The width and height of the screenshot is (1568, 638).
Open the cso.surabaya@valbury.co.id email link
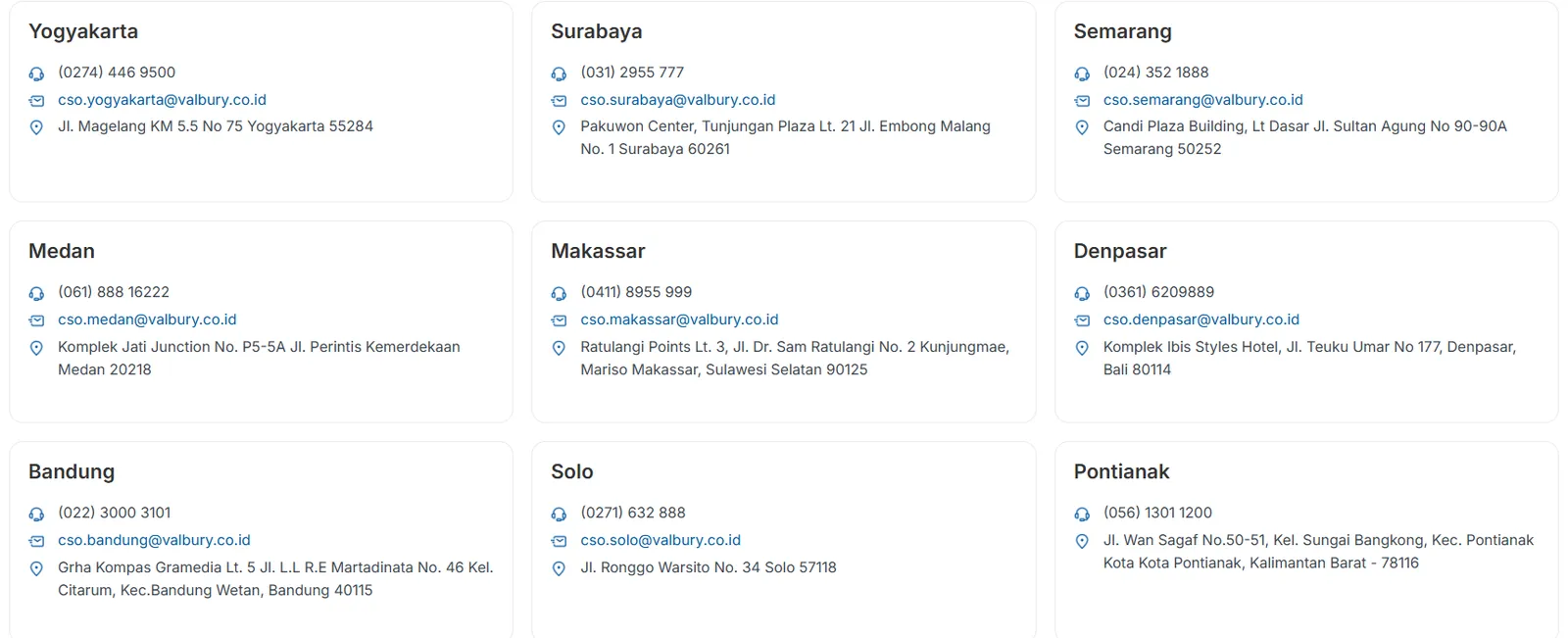[x=678, y=100]
